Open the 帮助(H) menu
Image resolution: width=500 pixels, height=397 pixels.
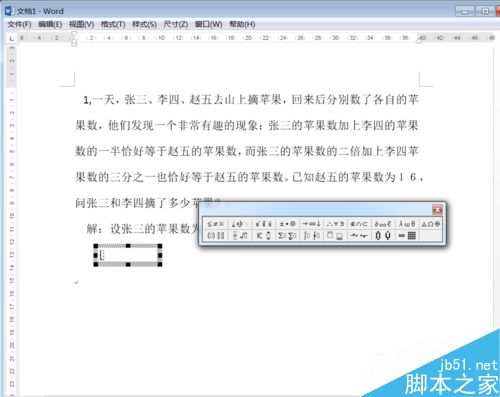click(242, 24)
